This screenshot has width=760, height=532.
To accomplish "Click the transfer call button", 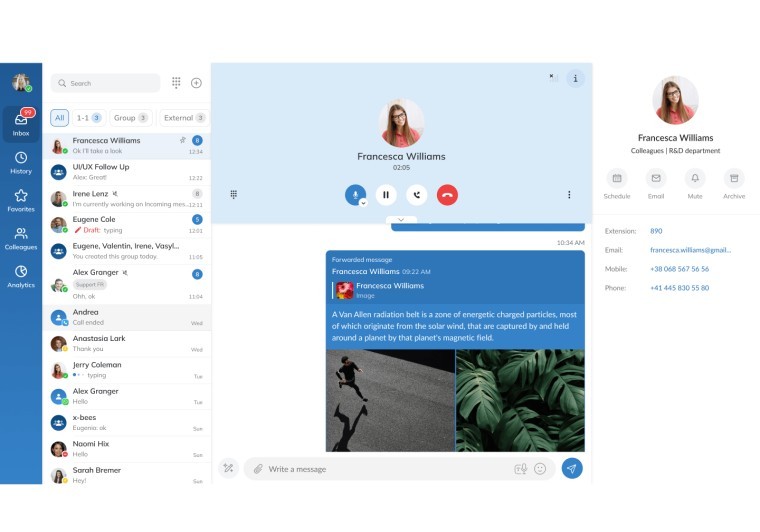I will 416,195.
